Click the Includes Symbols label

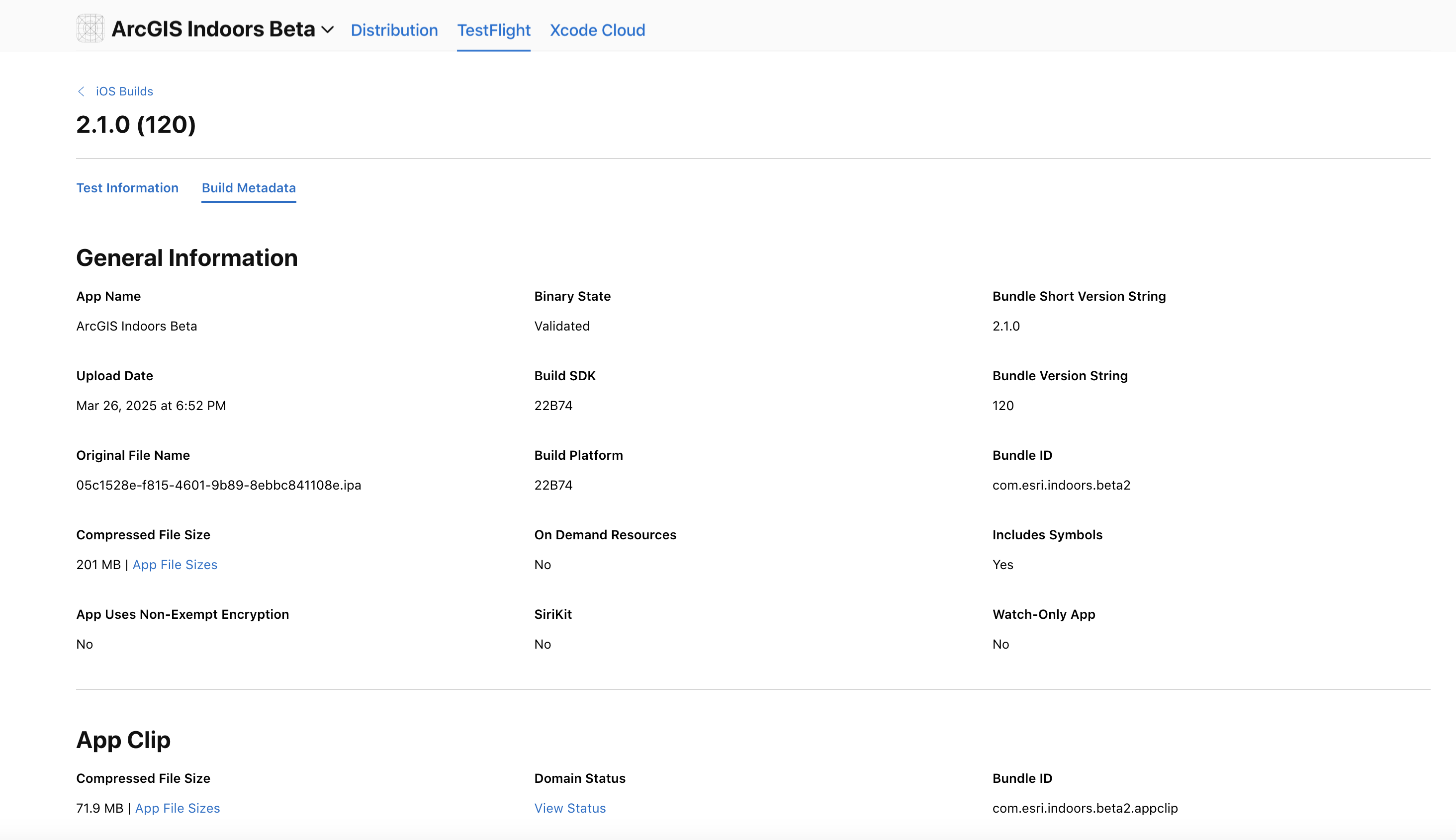coord(1047,535)
